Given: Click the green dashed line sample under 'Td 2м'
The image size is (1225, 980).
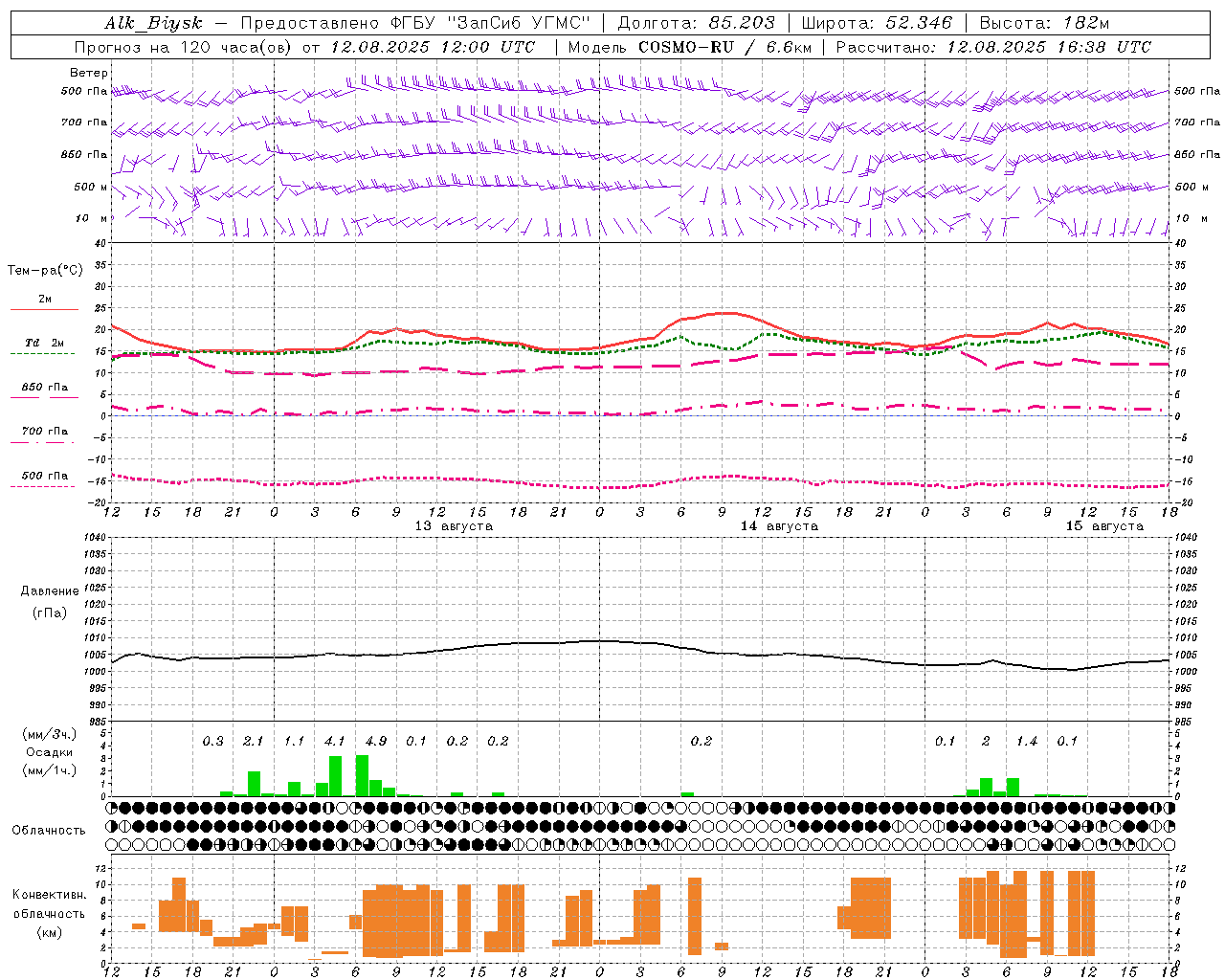Looking at the screenshot, I should 43,354.
